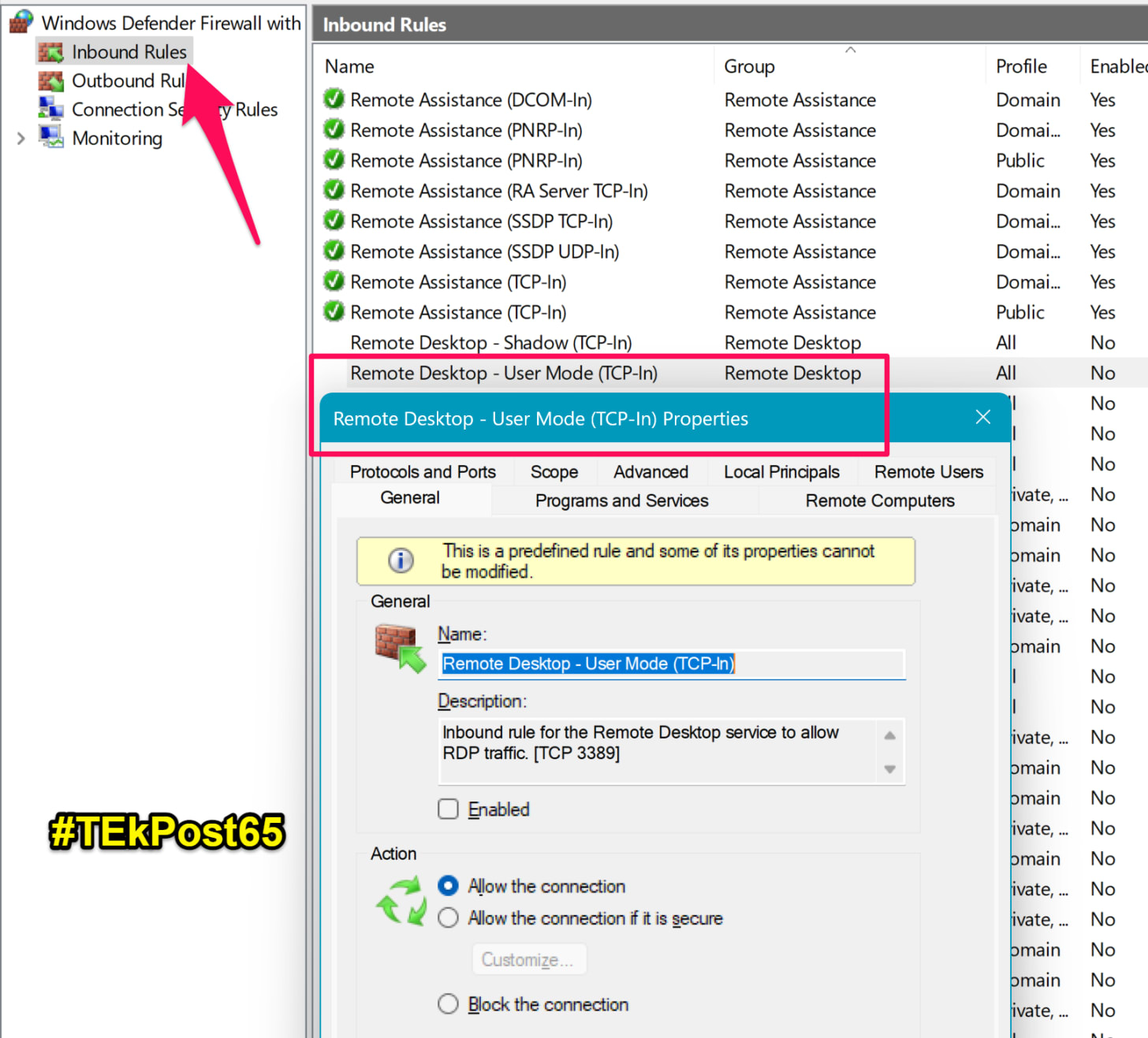Screen dimensions: 1148x1038
Task: Select Remote Desktop - Shadow (TCP-In) rule
Action: point(491,343)
